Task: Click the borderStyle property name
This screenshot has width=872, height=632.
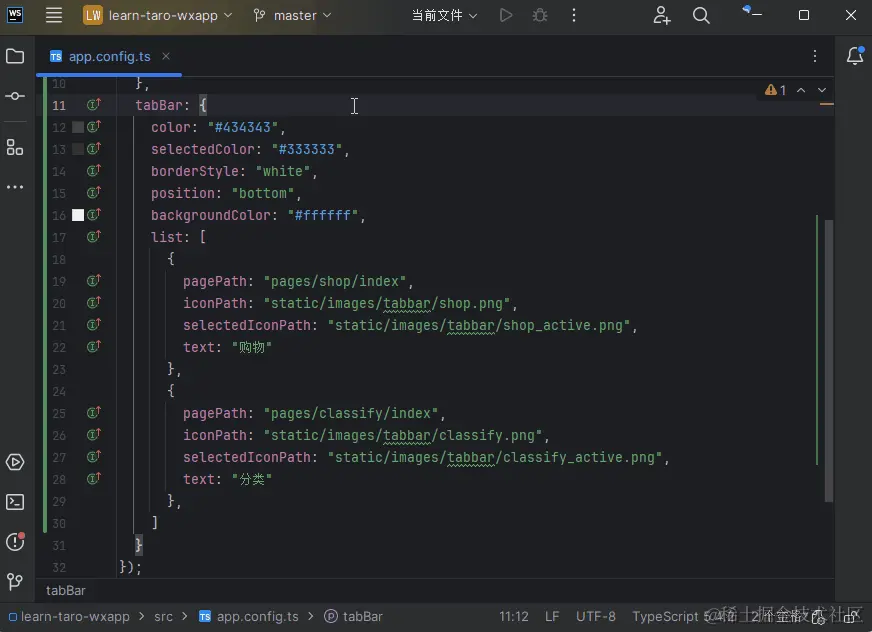Action: pos(195,171)
